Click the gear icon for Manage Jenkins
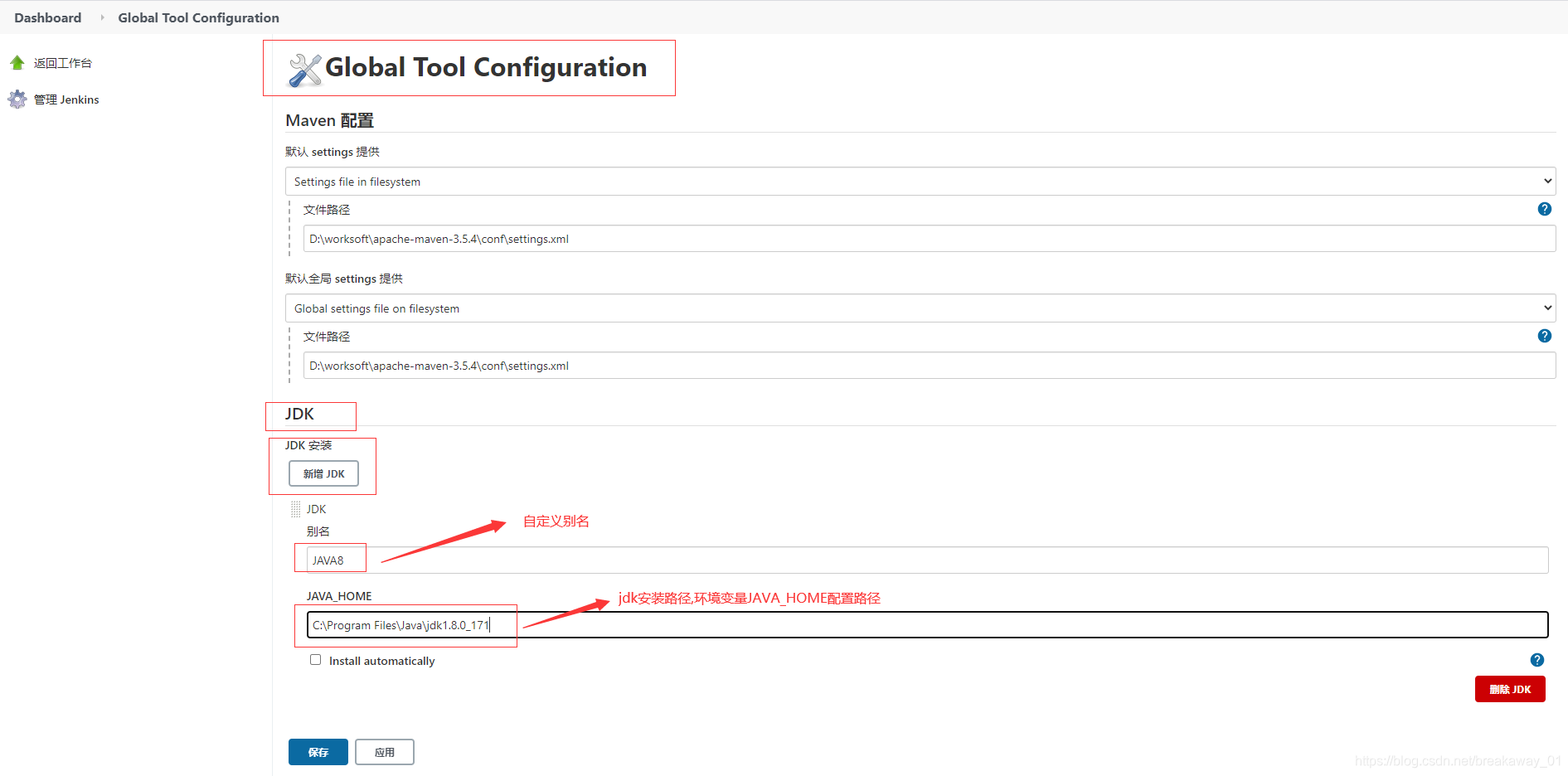 pos(17,99)
